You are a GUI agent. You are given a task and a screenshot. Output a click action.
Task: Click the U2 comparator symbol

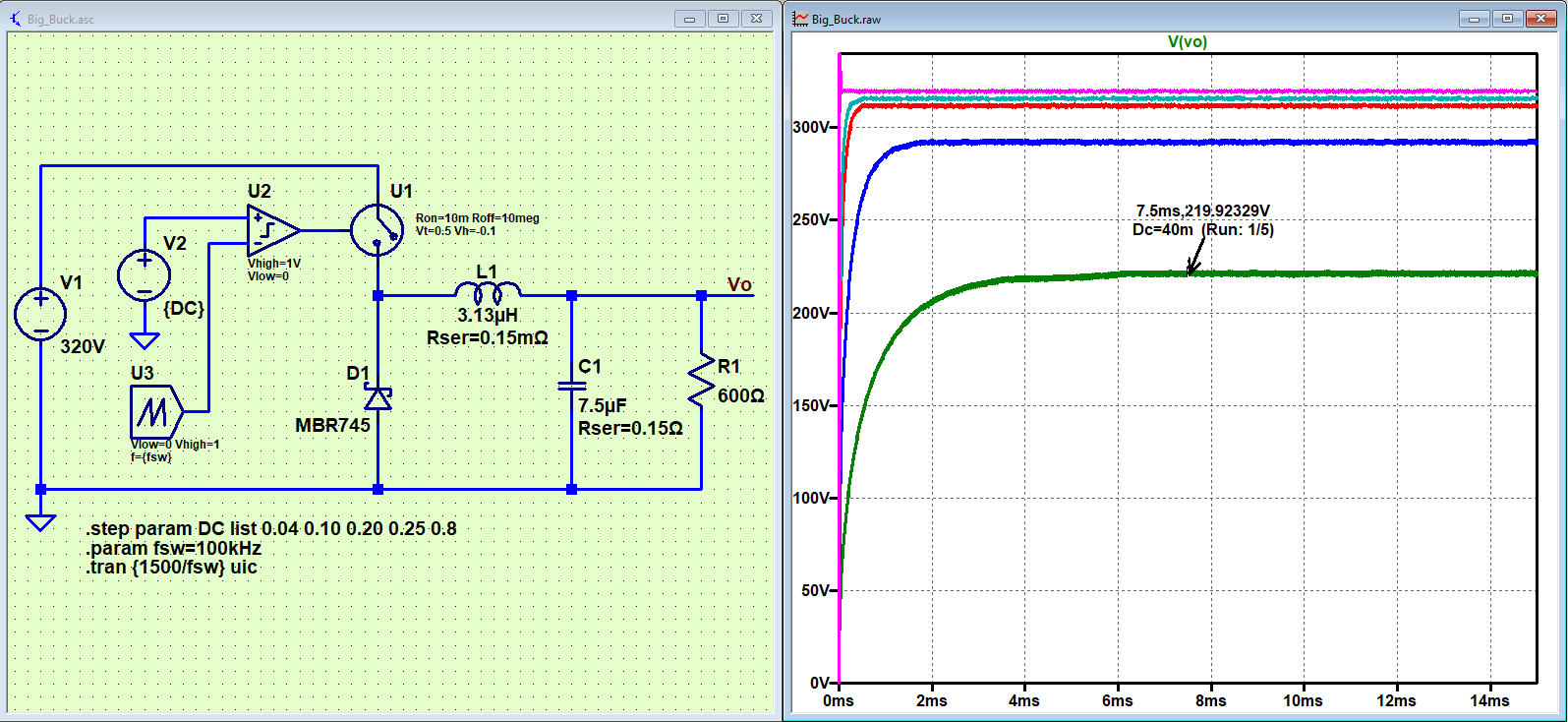[274, 230]
